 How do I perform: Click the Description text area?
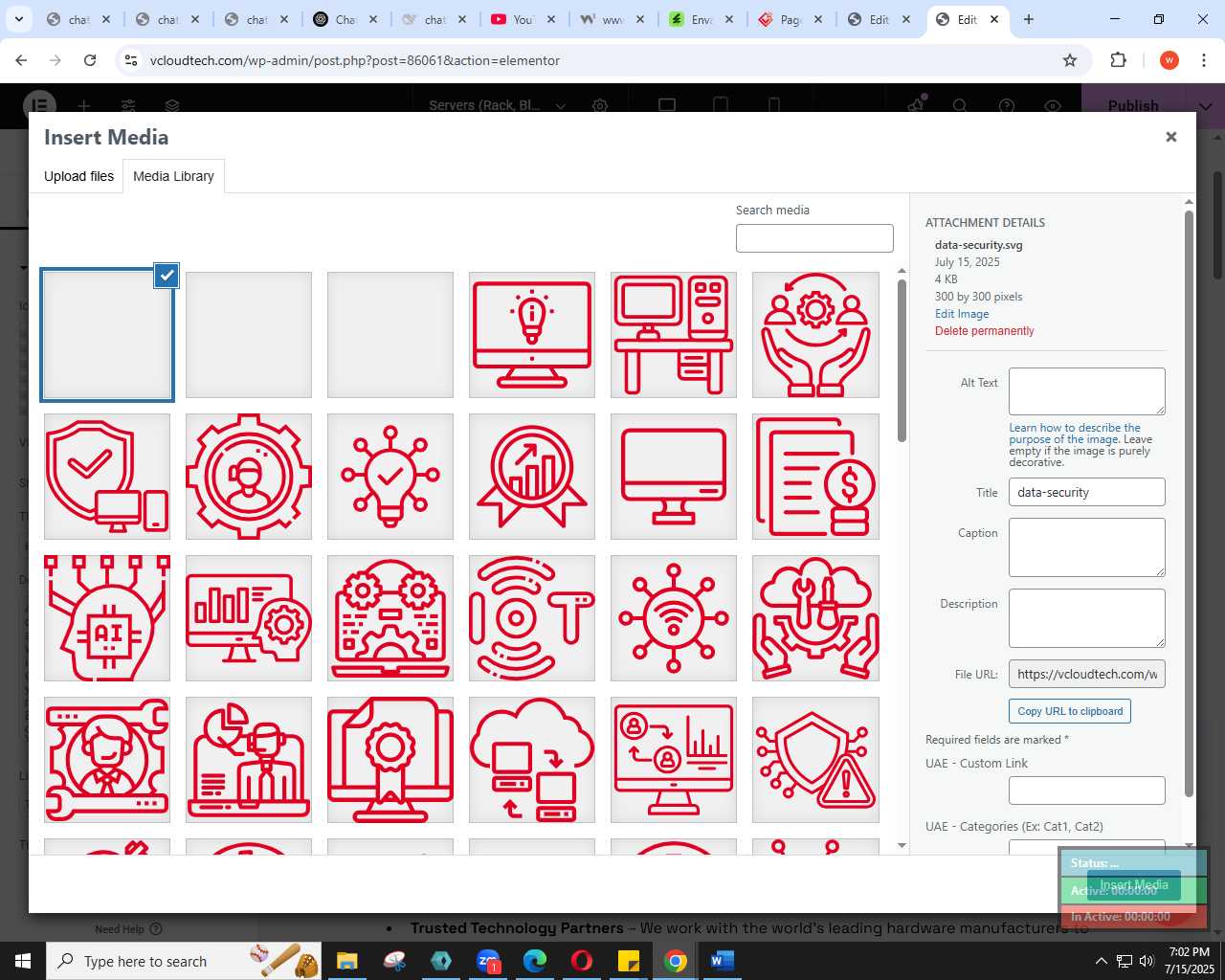pos(1087,618)
